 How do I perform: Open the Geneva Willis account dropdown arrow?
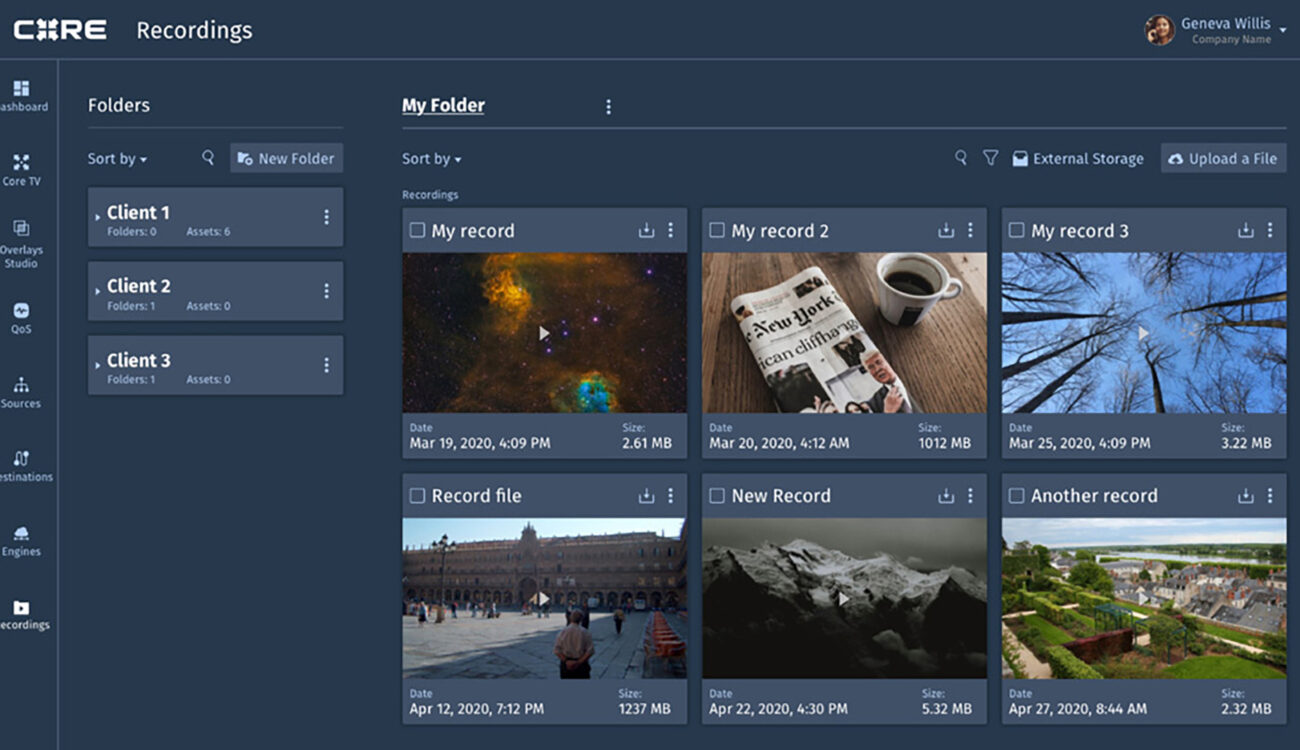pyautogui.click(x=1283, y=31)
